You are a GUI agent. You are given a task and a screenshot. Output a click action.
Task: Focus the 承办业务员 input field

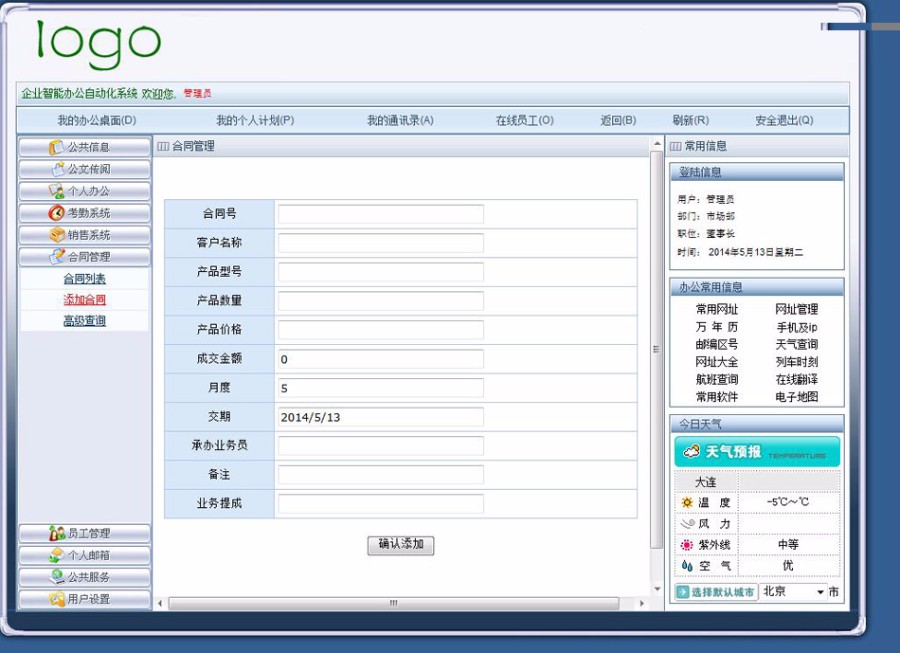tap(381, 446)
